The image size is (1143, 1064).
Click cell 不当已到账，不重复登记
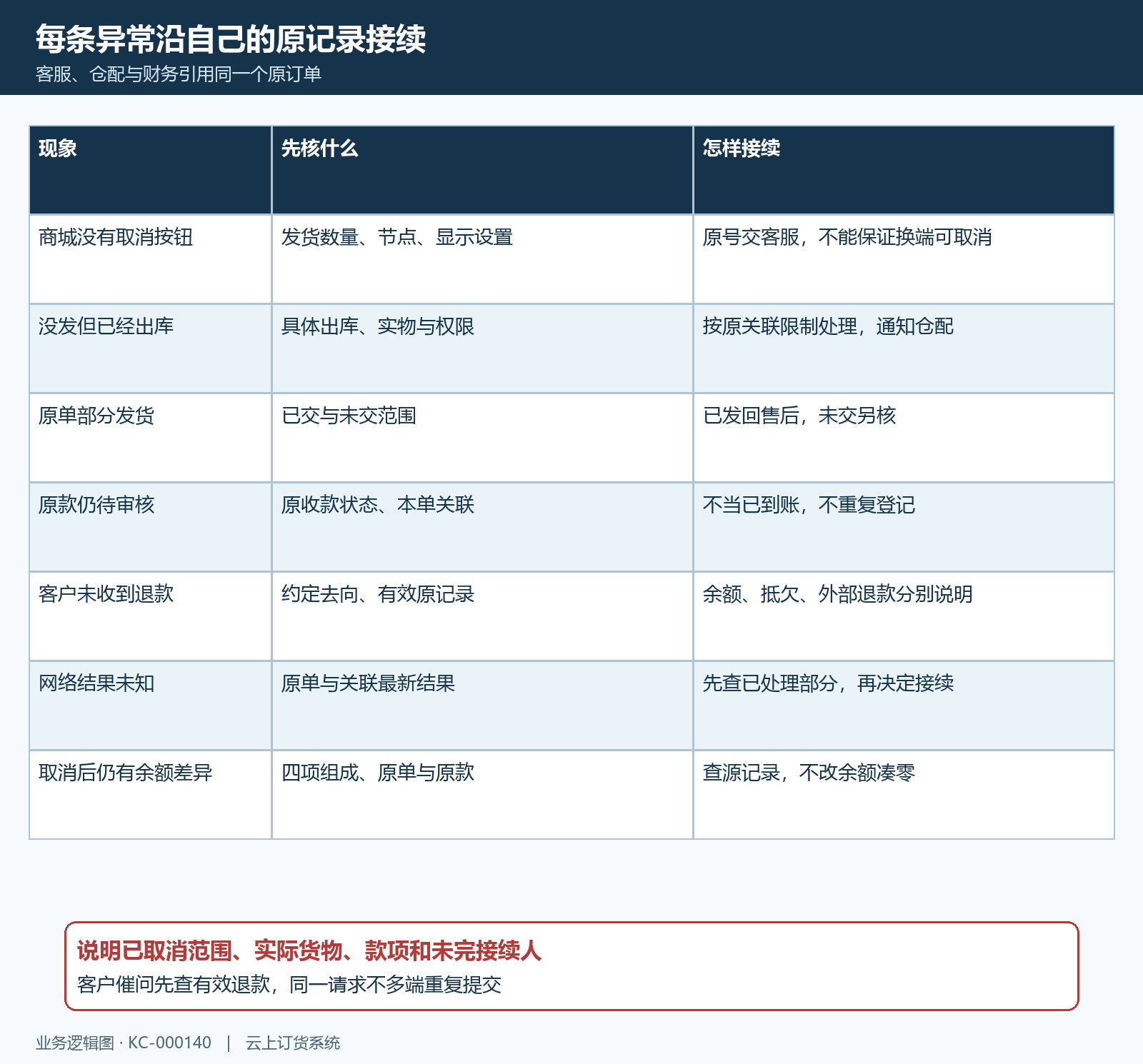[904, 527]
